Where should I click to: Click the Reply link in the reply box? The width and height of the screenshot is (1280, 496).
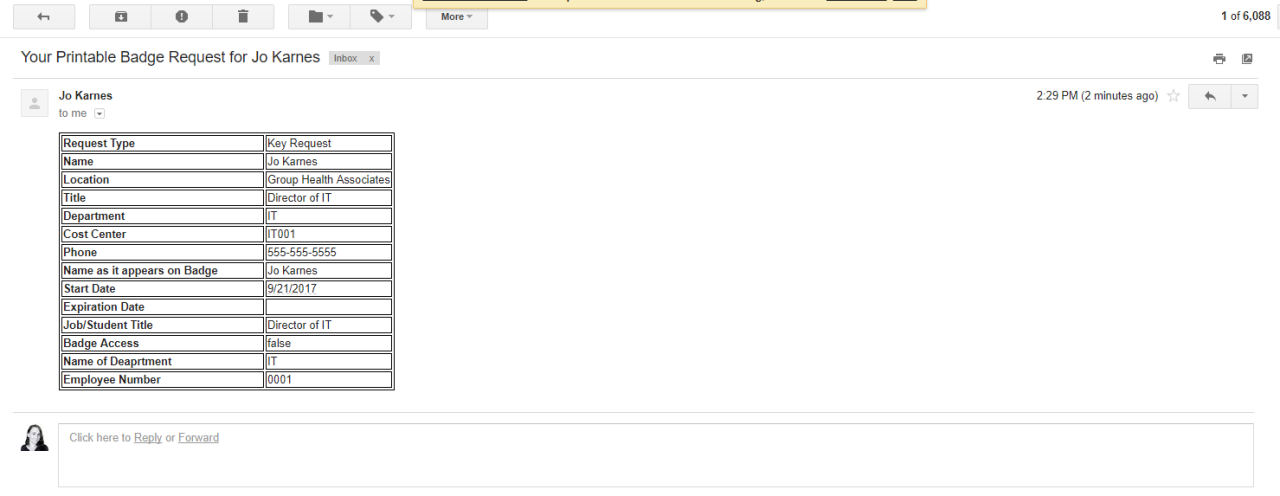148,438
